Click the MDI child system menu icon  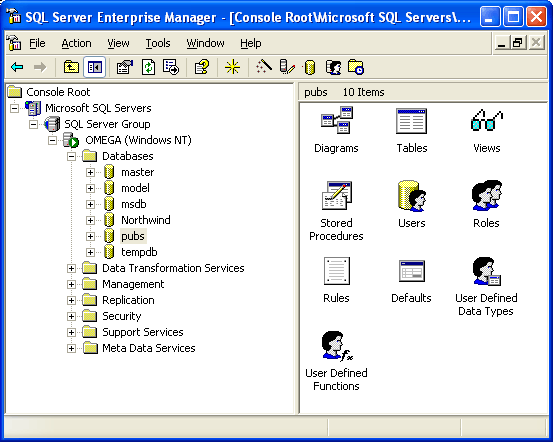point(14,43)
